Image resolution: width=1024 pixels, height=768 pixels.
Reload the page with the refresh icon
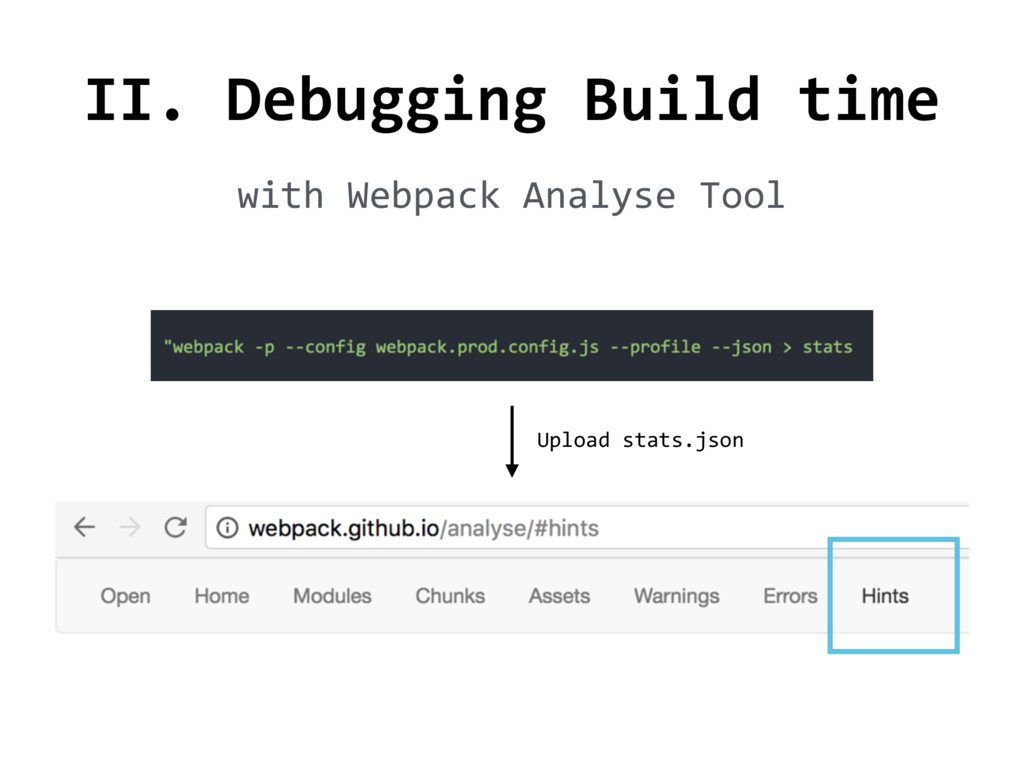pos(176,526)
